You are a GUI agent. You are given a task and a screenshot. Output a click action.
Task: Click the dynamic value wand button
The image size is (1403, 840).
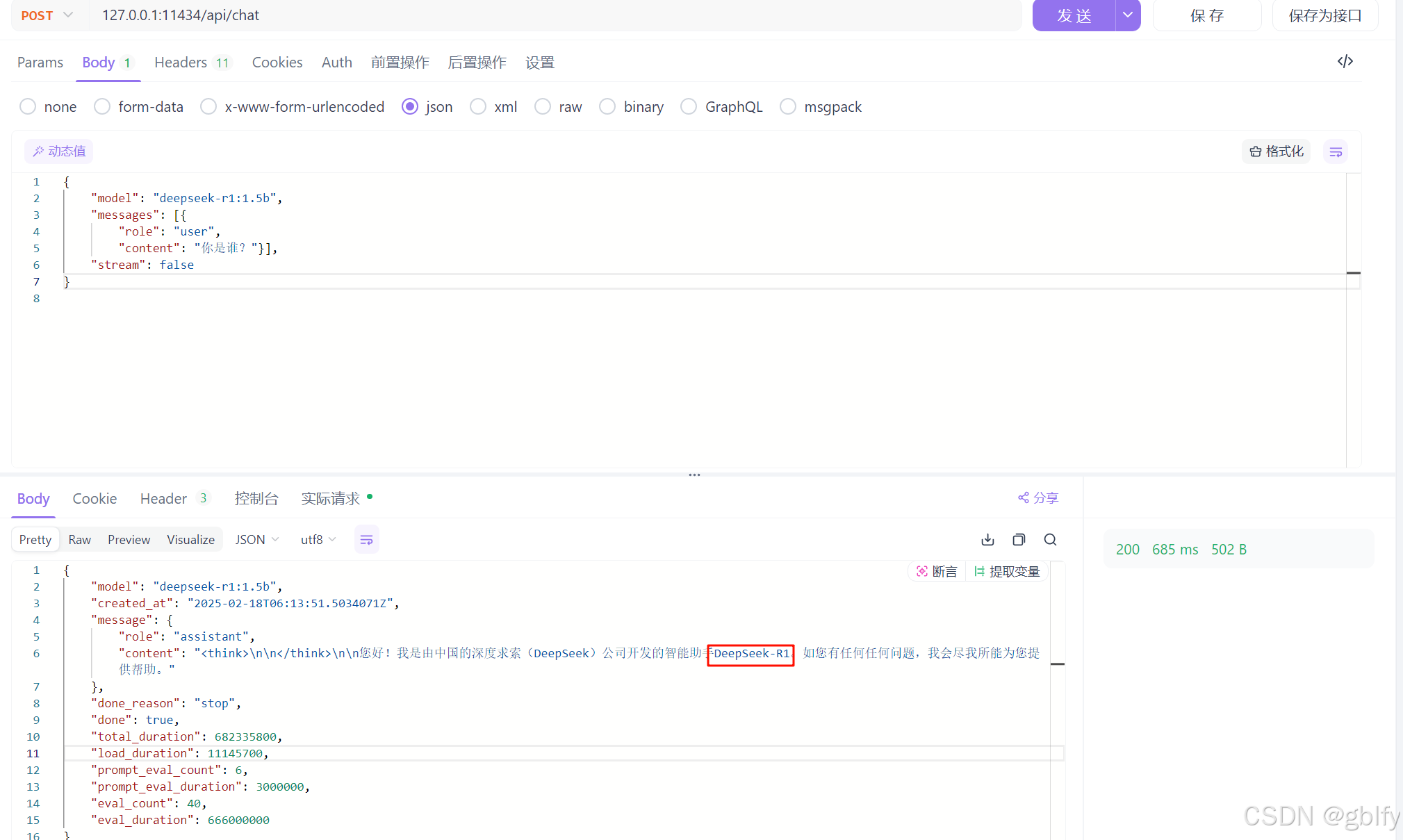[59, 151]
